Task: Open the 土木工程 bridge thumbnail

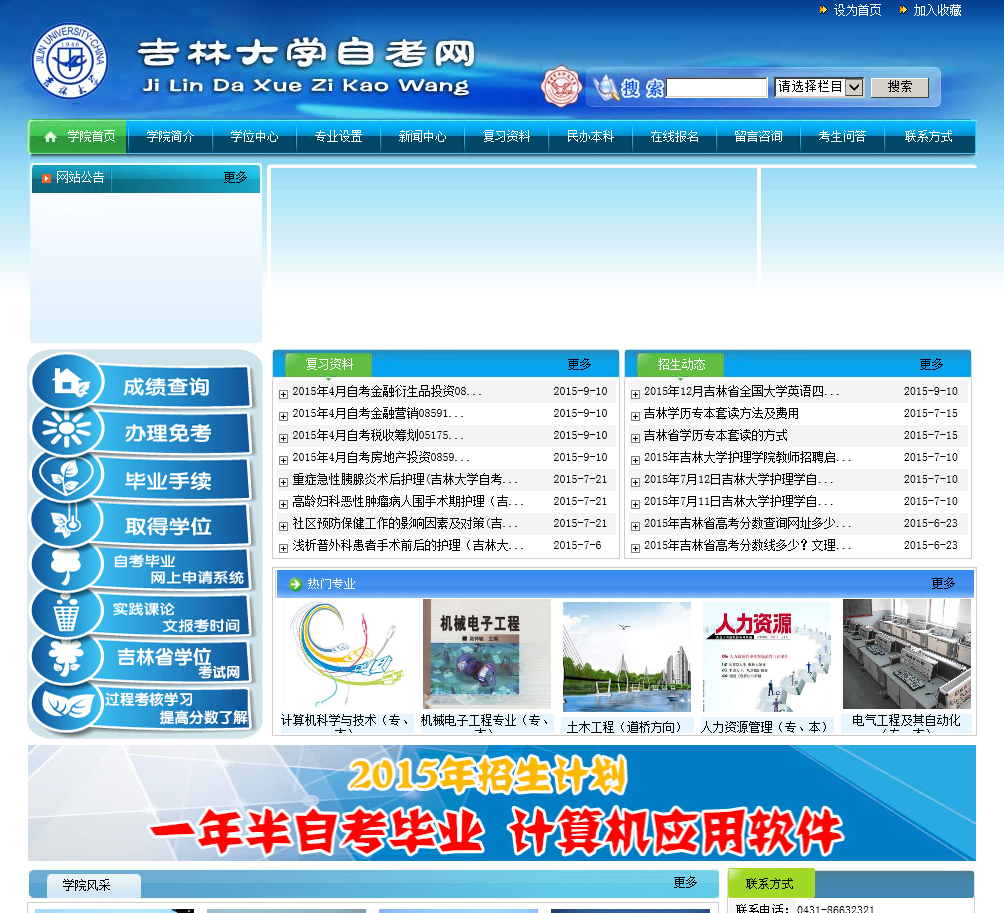Action: pos(627,657)
